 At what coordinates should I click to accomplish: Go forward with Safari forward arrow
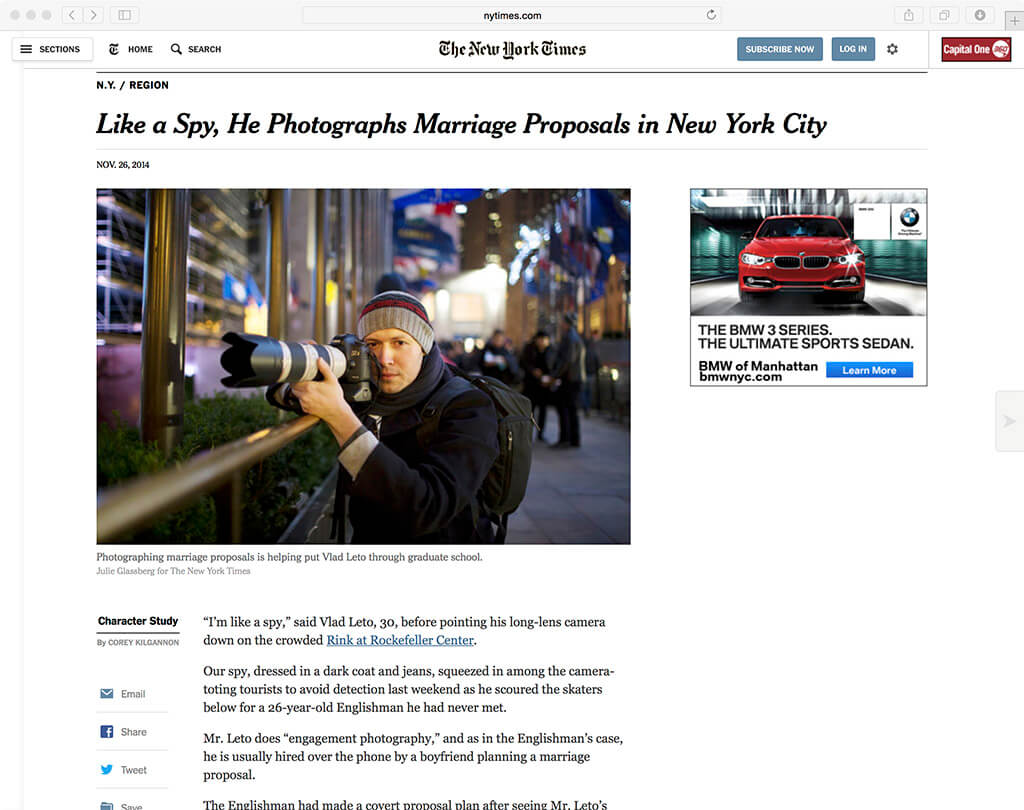(x=93, y=14)
